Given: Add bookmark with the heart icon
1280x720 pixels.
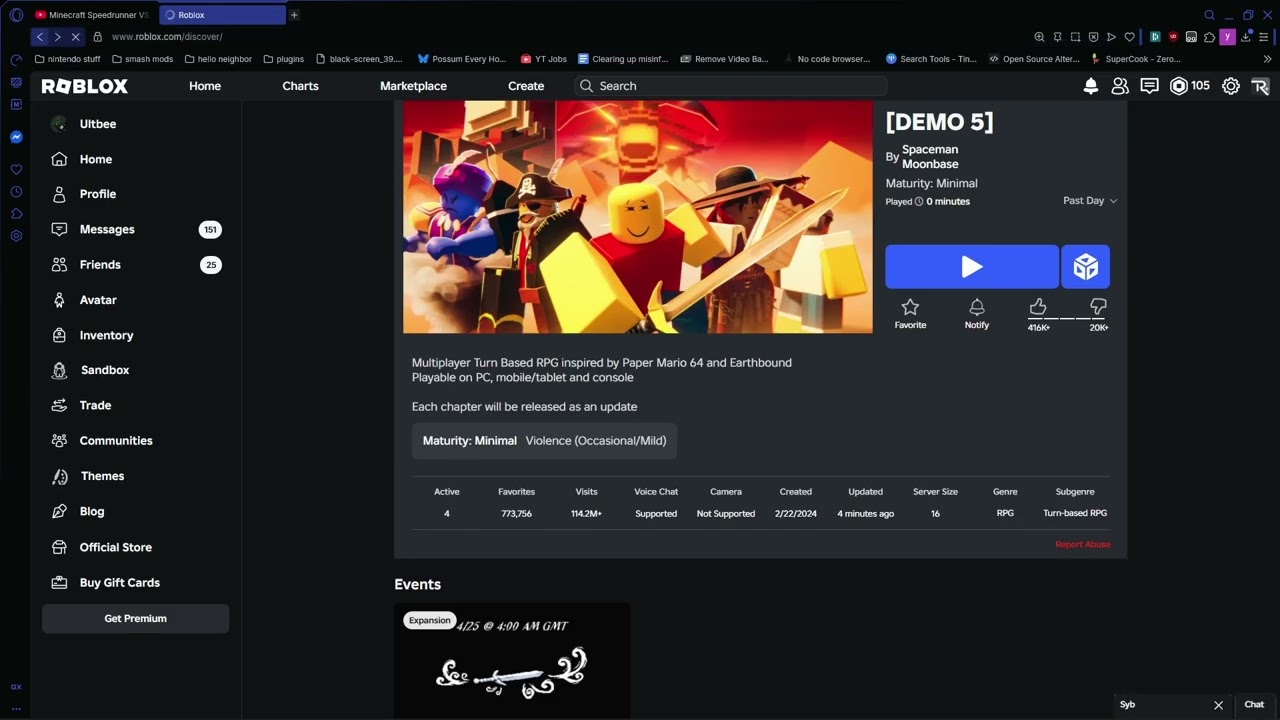Looking at the screenshot, I should pyautogui.click(x=1129, y=37).
